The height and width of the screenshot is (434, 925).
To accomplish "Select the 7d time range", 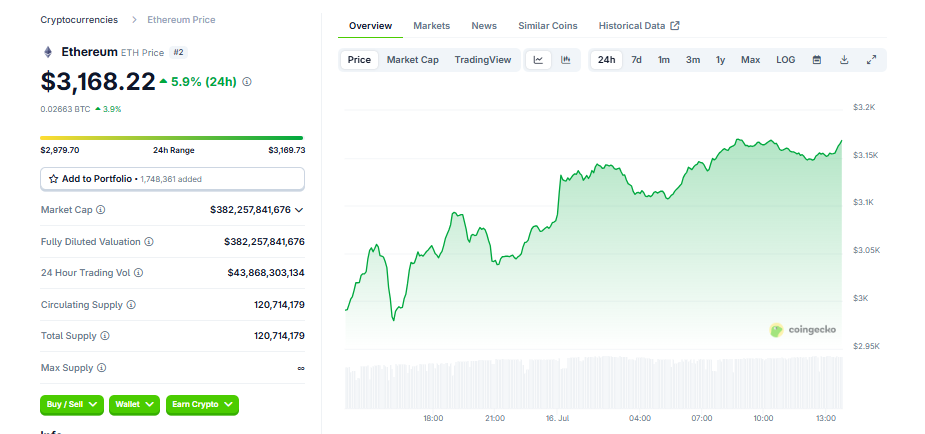I will [x=636, y=60].
